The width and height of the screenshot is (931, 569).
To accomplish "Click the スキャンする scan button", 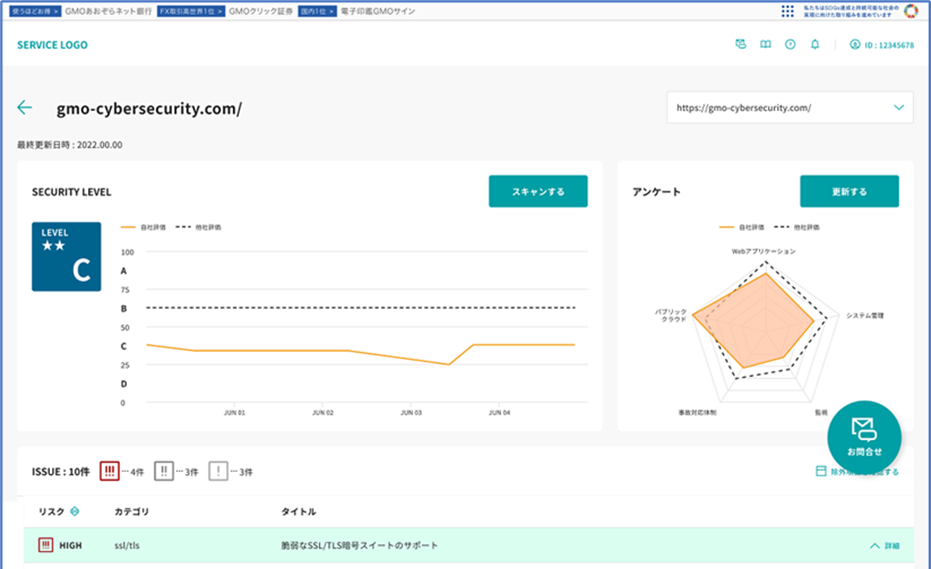I will 538,191.
